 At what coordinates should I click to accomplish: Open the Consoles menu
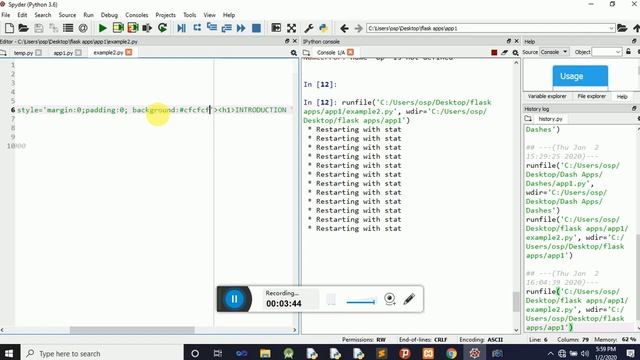click(x=137, y=15)
